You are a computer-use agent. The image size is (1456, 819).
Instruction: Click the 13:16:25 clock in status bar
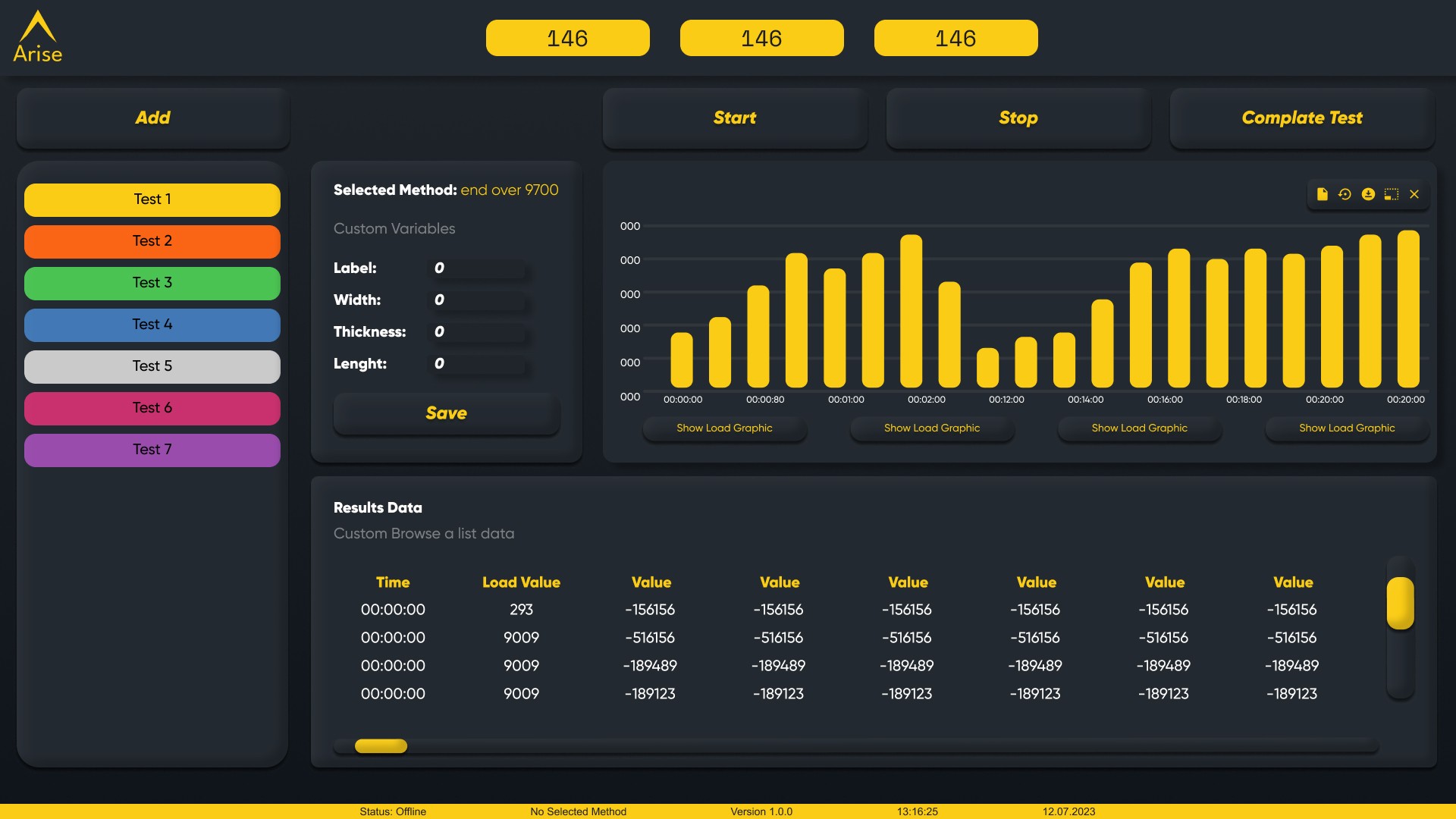click(x=918, y=811)
